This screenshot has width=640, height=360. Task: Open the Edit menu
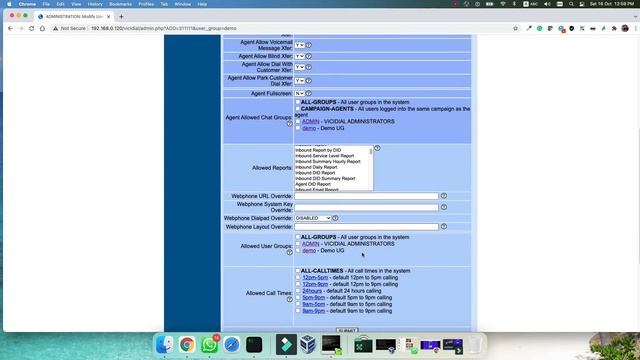60,4
